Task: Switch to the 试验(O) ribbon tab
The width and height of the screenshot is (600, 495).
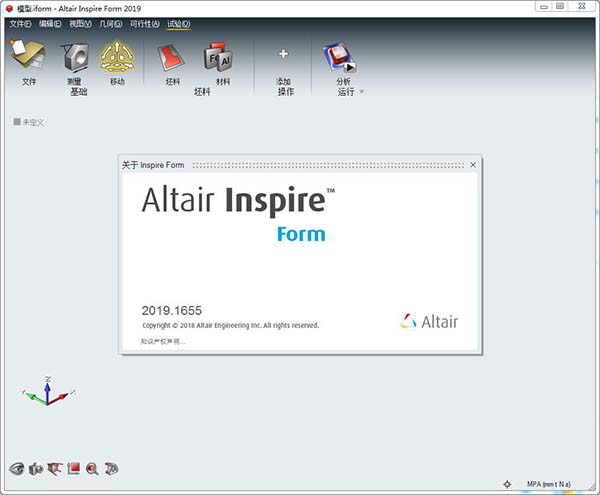Action: 179,24
